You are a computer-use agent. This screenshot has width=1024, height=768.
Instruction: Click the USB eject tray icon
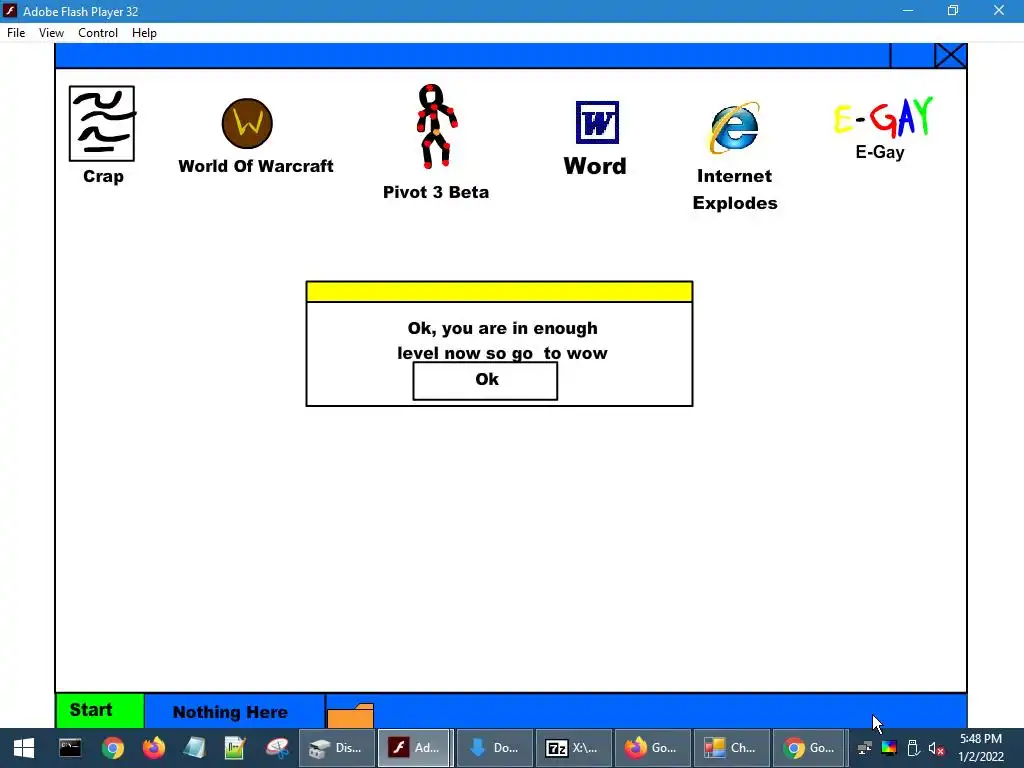point(913,748)
